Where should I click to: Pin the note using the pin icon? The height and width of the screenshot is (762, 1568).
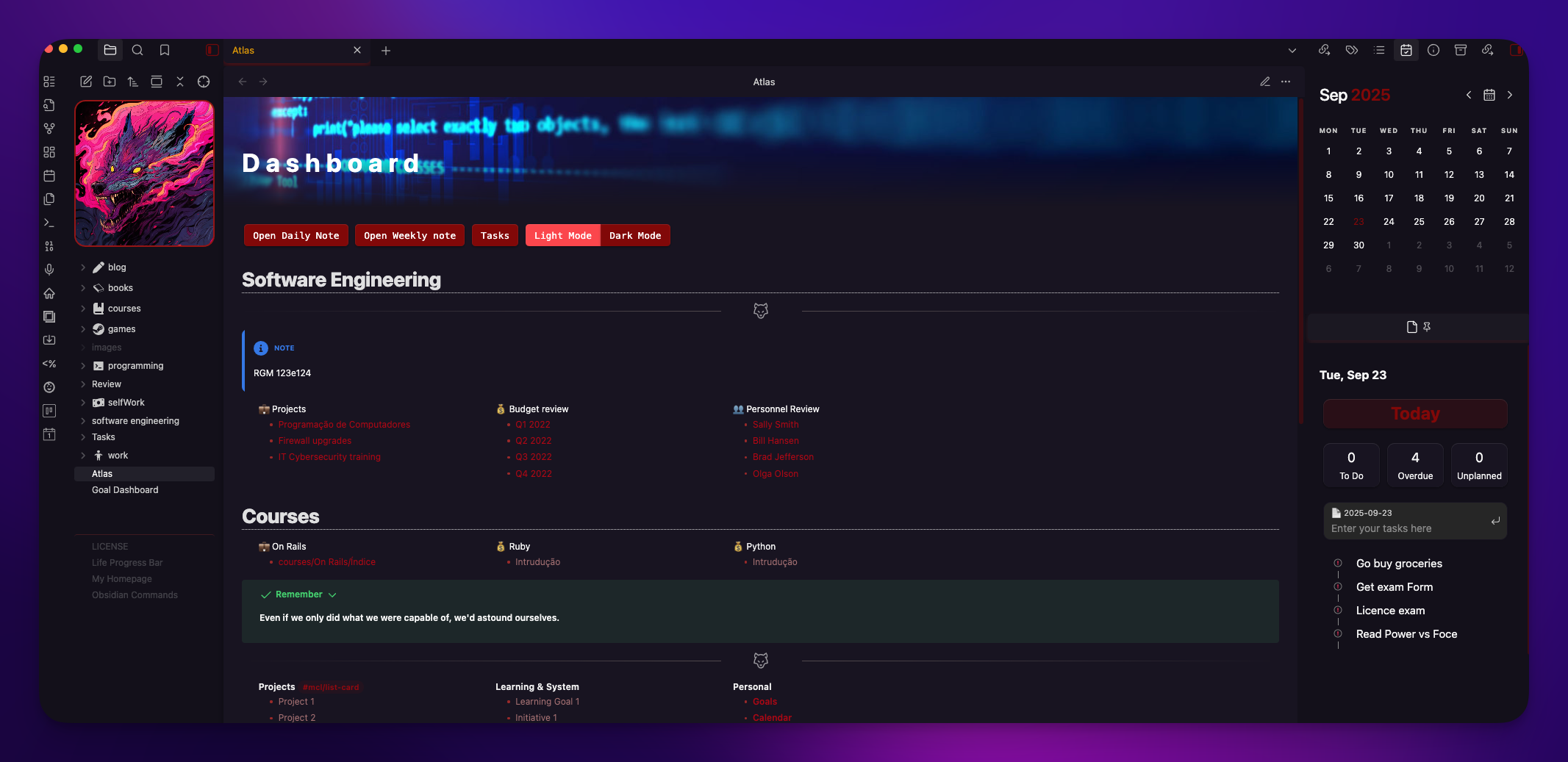[1427, 327]
